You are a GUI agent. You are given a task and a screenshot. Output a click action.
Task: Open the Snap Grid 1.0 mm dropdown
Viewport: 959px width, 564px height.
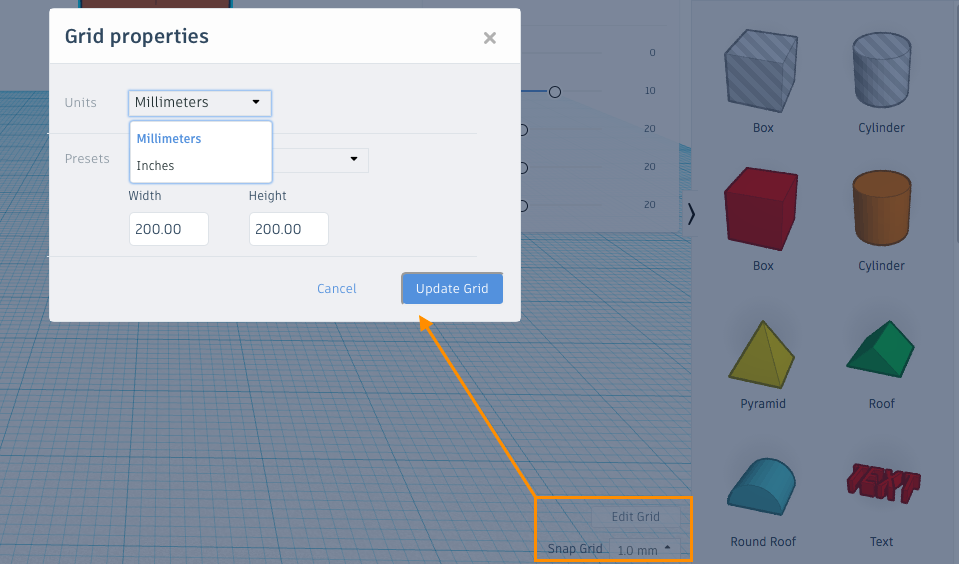pyautogui.click(x=644, y=550)
